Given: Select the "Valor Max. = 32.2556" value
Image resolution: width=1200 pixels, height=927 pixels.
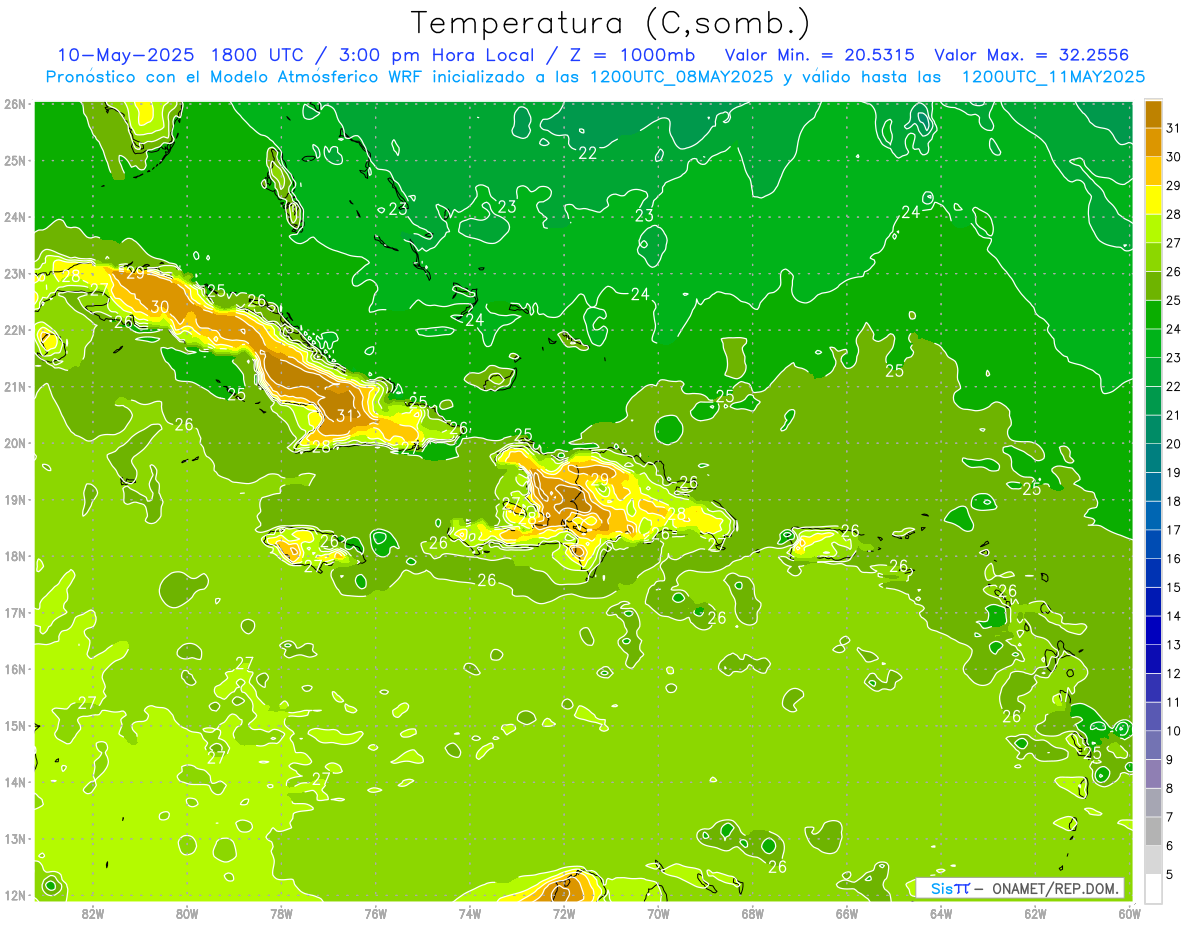Looking at the screenshot, I should click(x=1031, y=55).
